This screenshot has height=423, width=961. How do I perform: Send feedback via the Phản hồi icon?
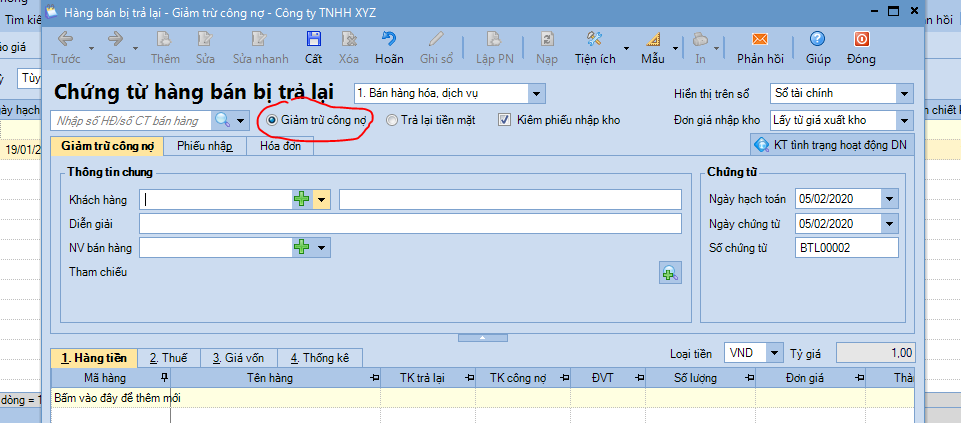760,39
